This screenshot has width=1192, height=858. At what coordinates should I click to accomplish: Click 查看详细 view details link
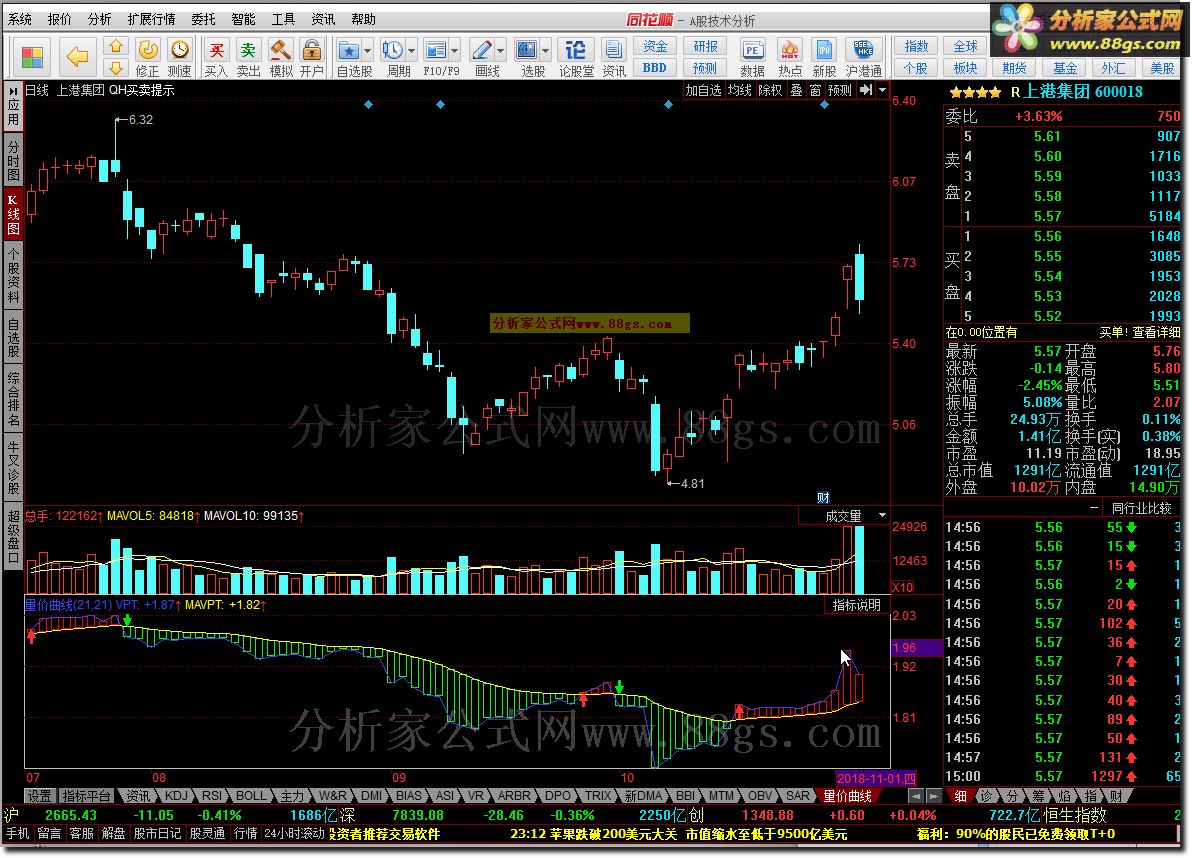tap(1156, 332)
